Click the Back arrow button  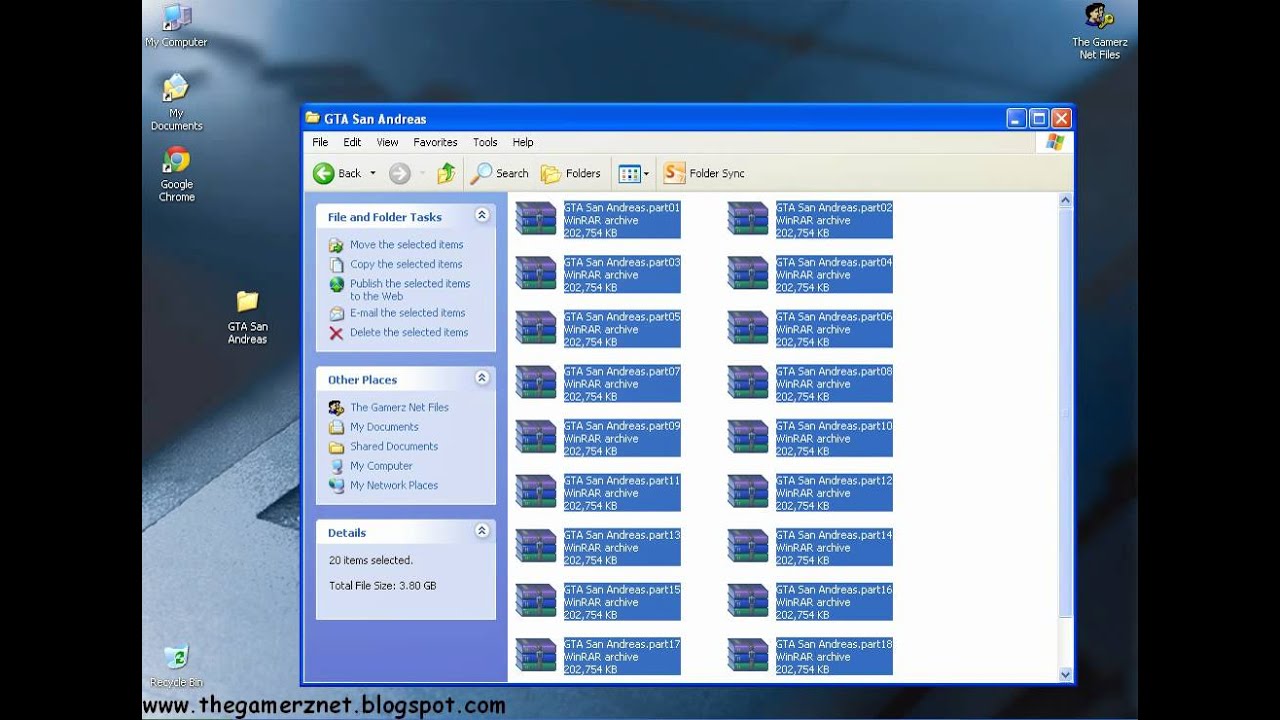[x=337, y=173]
